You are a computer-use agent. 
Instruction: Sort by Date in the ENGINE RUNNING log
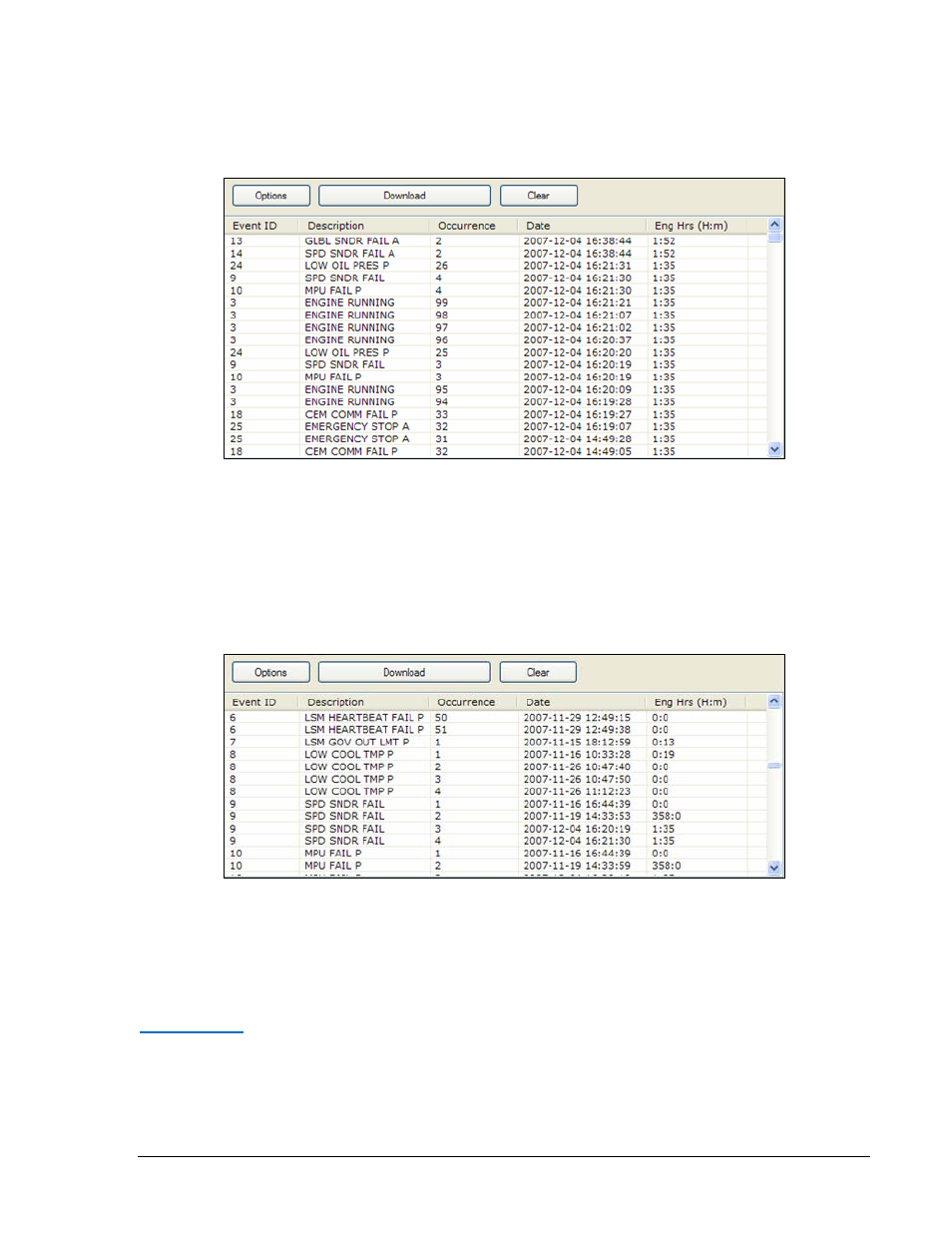(x=582, y=226)
